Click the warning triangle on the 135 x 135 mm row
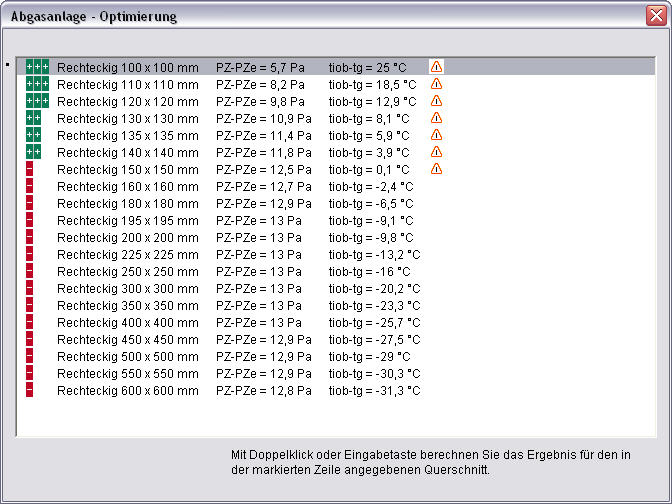This screenshot has height=504, width=672. (x=436, y=135)
